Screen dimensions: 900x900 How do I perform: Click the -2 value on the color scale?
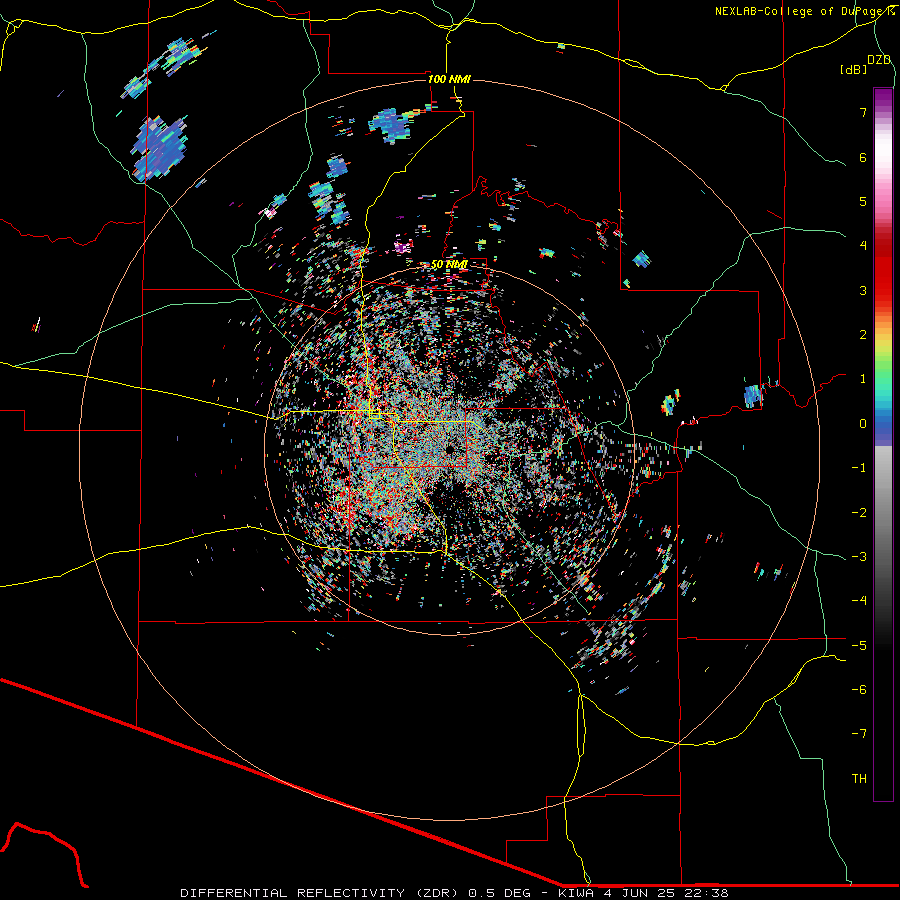859,513
